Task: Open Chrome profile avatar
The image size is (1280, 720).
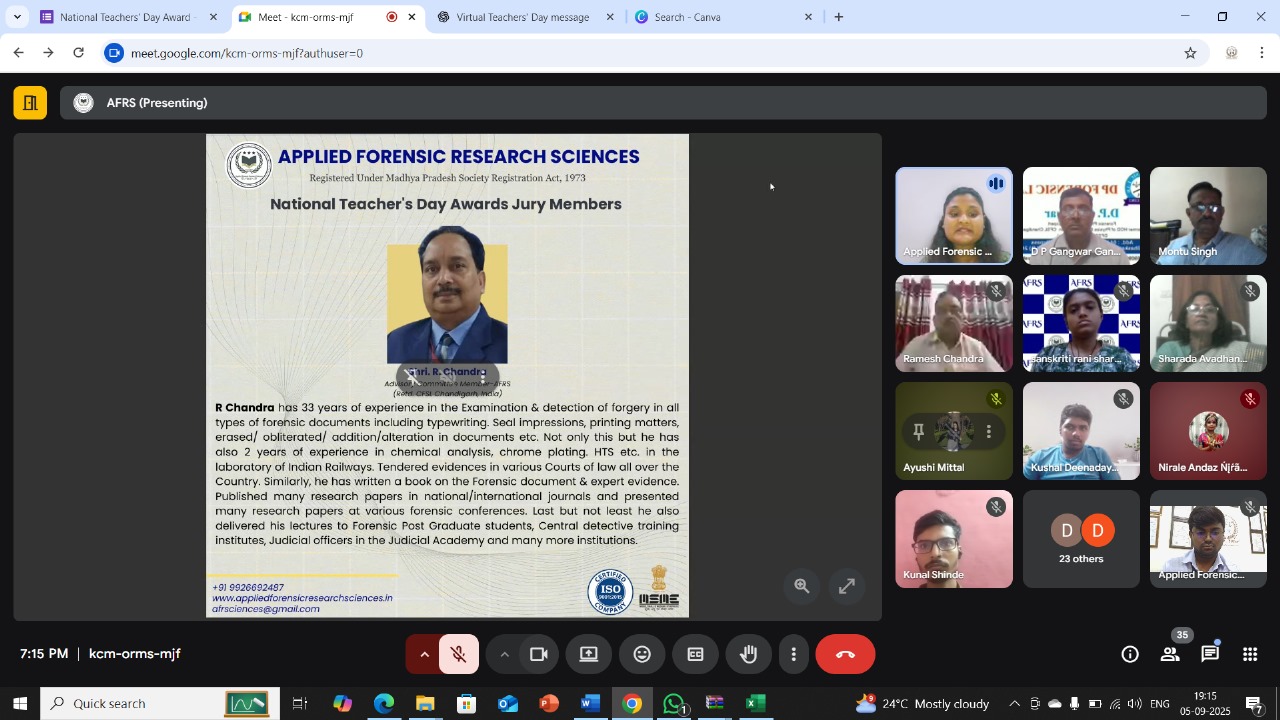Action: [x=1232, y=53]
